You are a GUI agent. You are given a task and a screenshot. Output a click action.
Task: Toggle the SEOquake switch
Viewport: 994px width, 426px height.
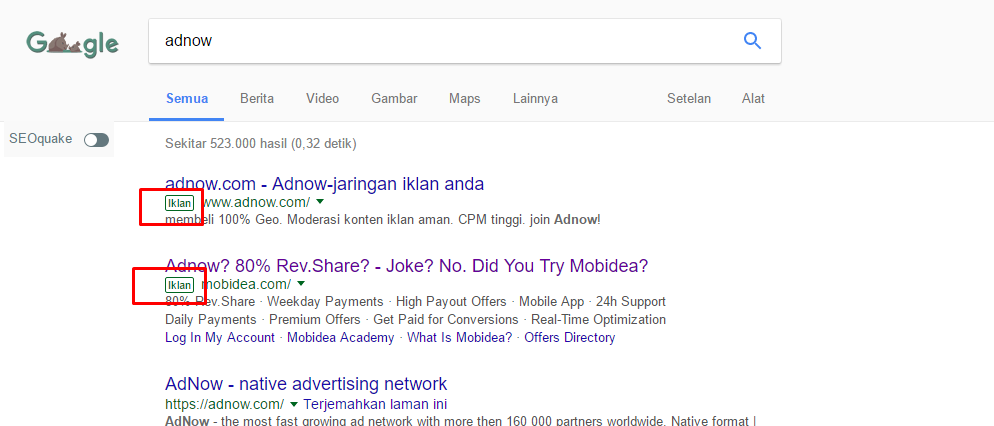click(x=96, y=140)
